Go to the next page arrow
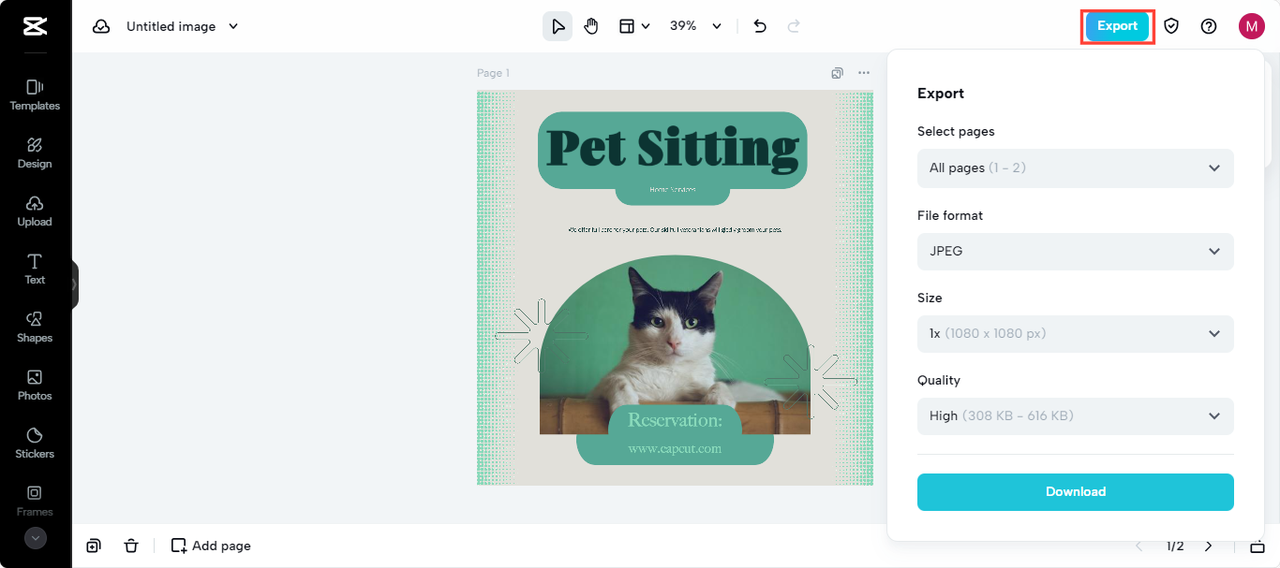 pyautogui.click(x=1208, y=546)
